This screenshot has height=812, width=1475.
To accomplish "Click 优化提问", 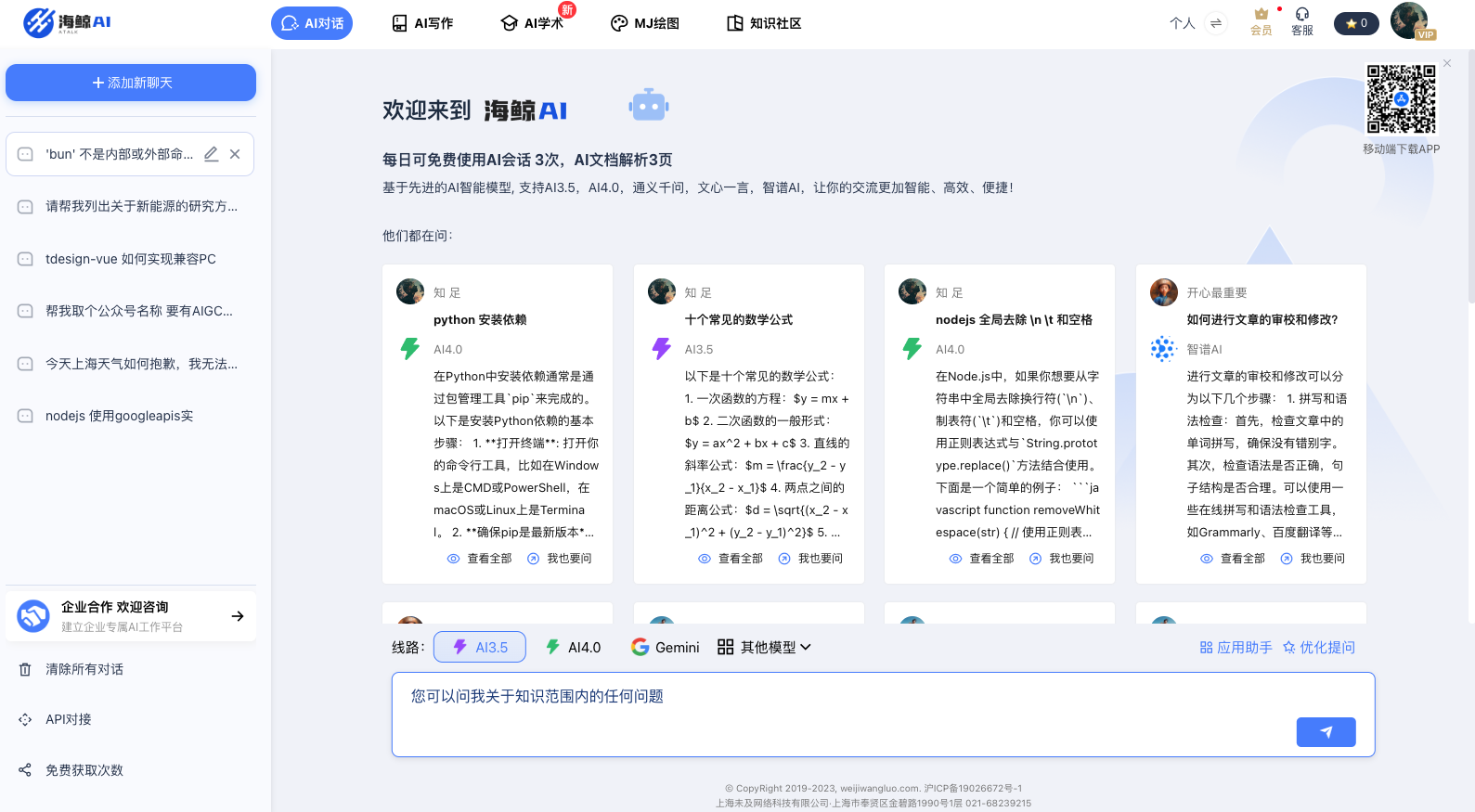I will [x=1319, y=648].
